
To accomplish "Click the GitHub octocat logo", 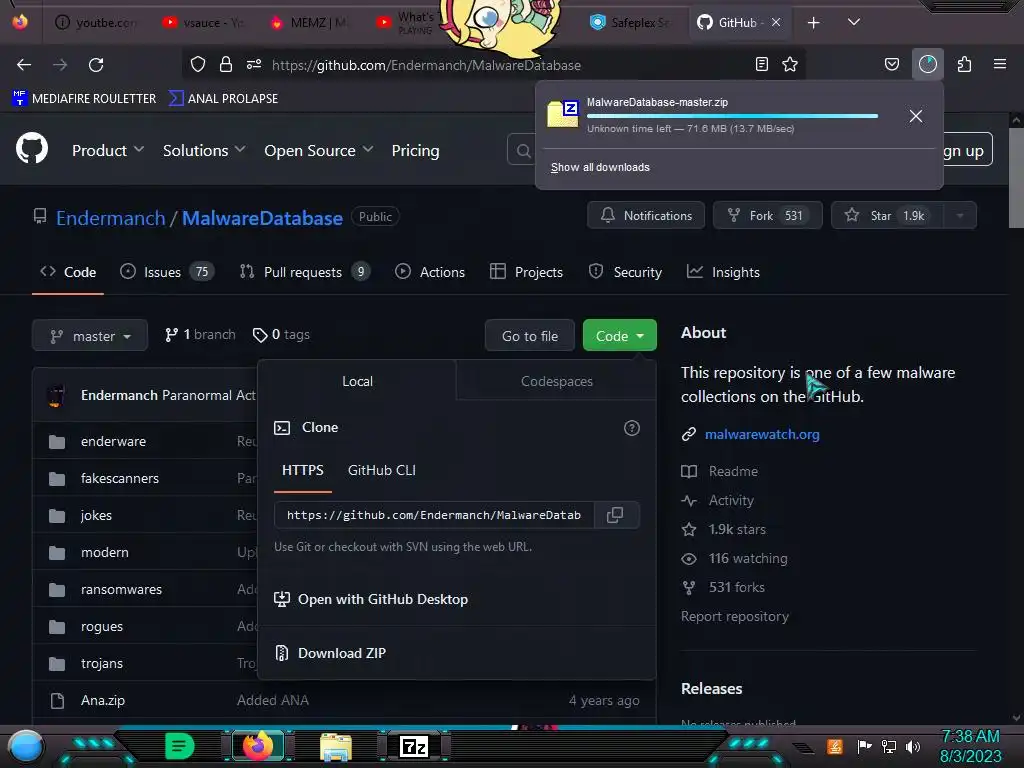I will click(x=31, y=150).
